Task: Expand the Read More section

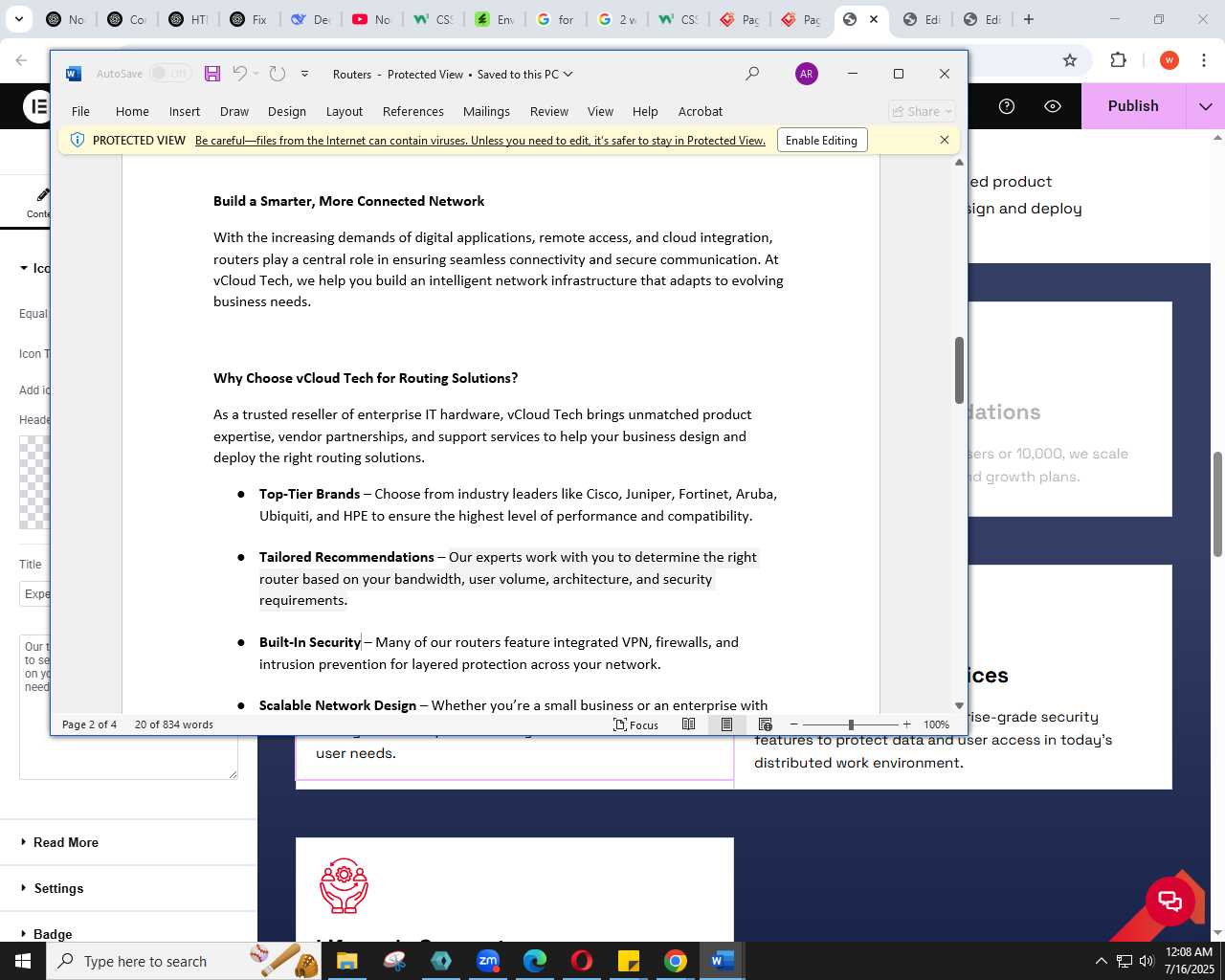Action: pos(66,842)
